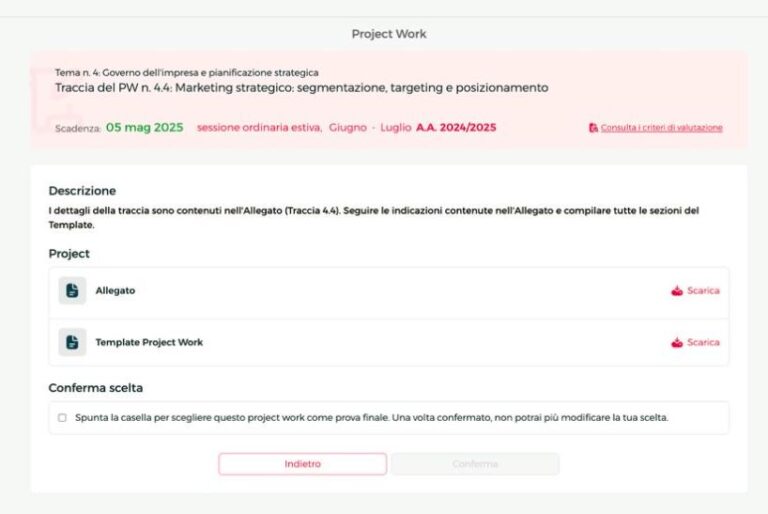Select the Allegato file name
768x514 pixels.
pos(115,291)
